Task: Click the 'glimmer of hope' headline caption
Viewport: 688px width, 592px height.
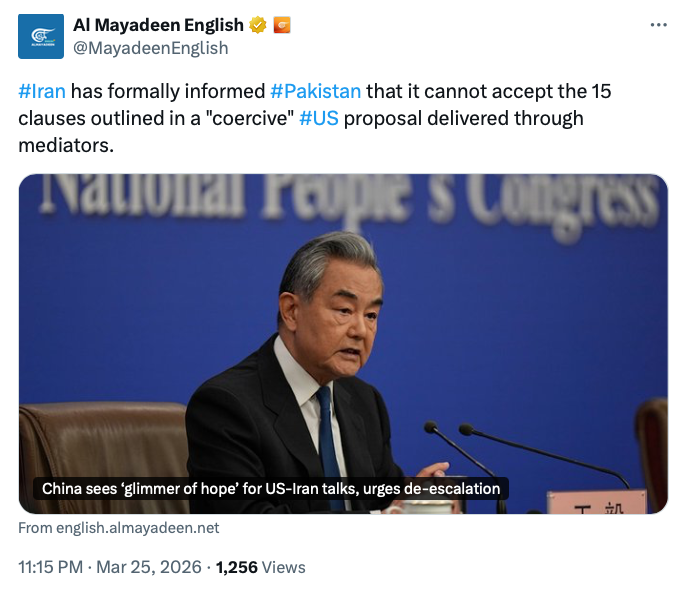Action: [x=270, y=489]
